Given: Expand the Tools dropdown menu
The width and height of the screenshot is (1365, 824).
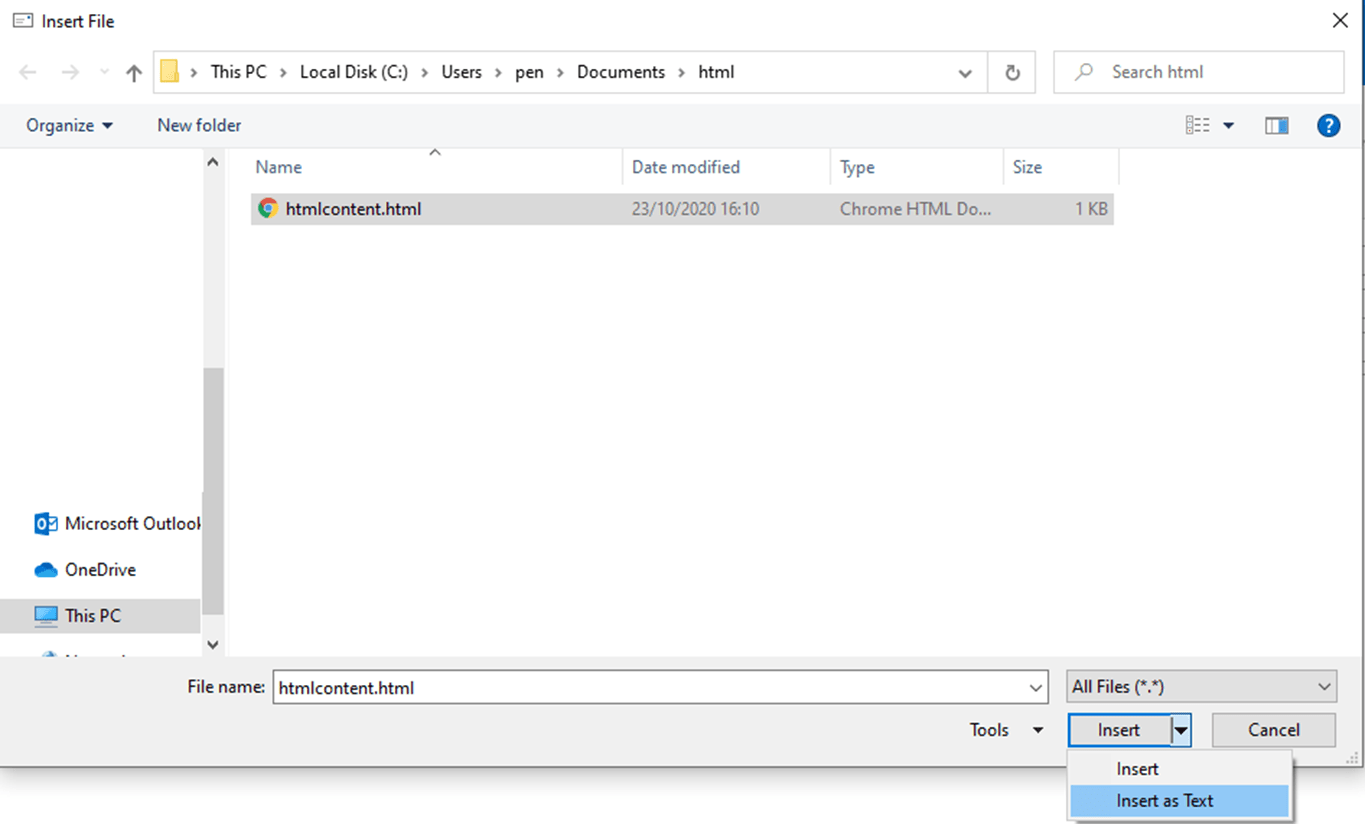Looking at the screenshot, I should pyautogui.click(x=1006, y=730).
